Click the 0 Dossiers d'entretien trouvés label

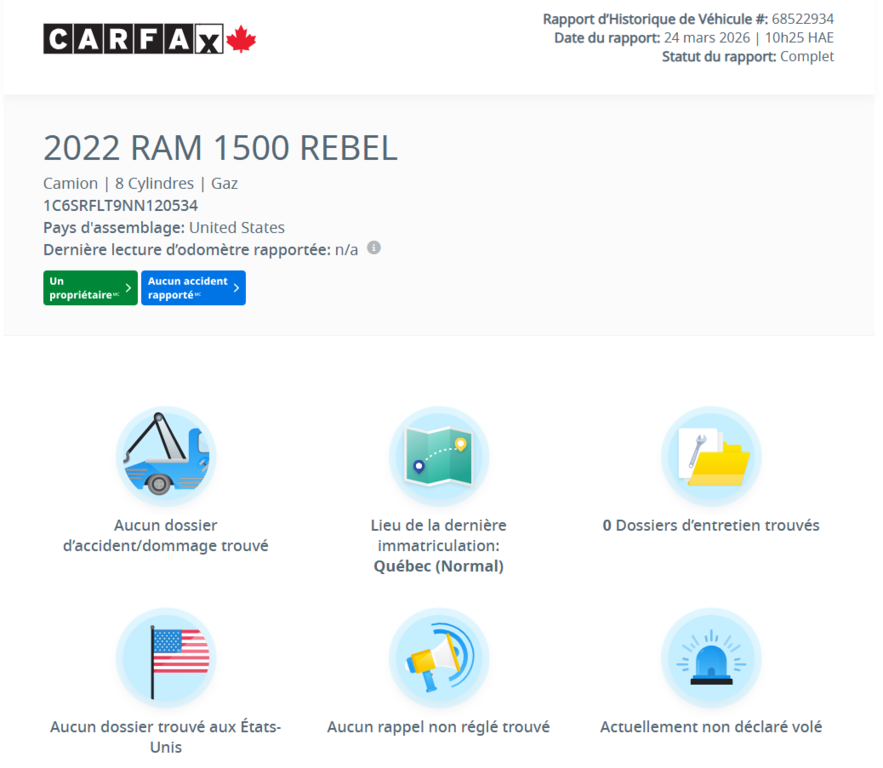click(711, 525)
